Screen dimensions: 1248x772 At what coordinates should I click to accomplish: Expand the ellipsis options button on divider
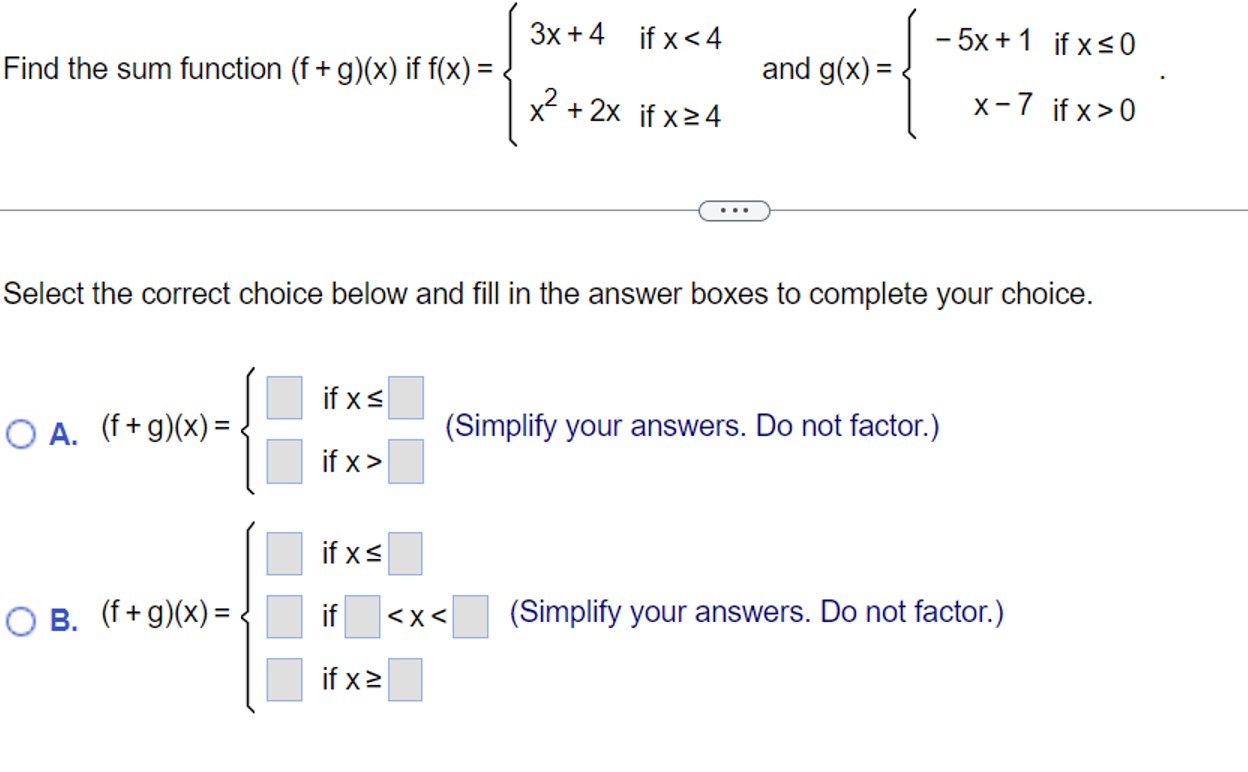(733, 208)
